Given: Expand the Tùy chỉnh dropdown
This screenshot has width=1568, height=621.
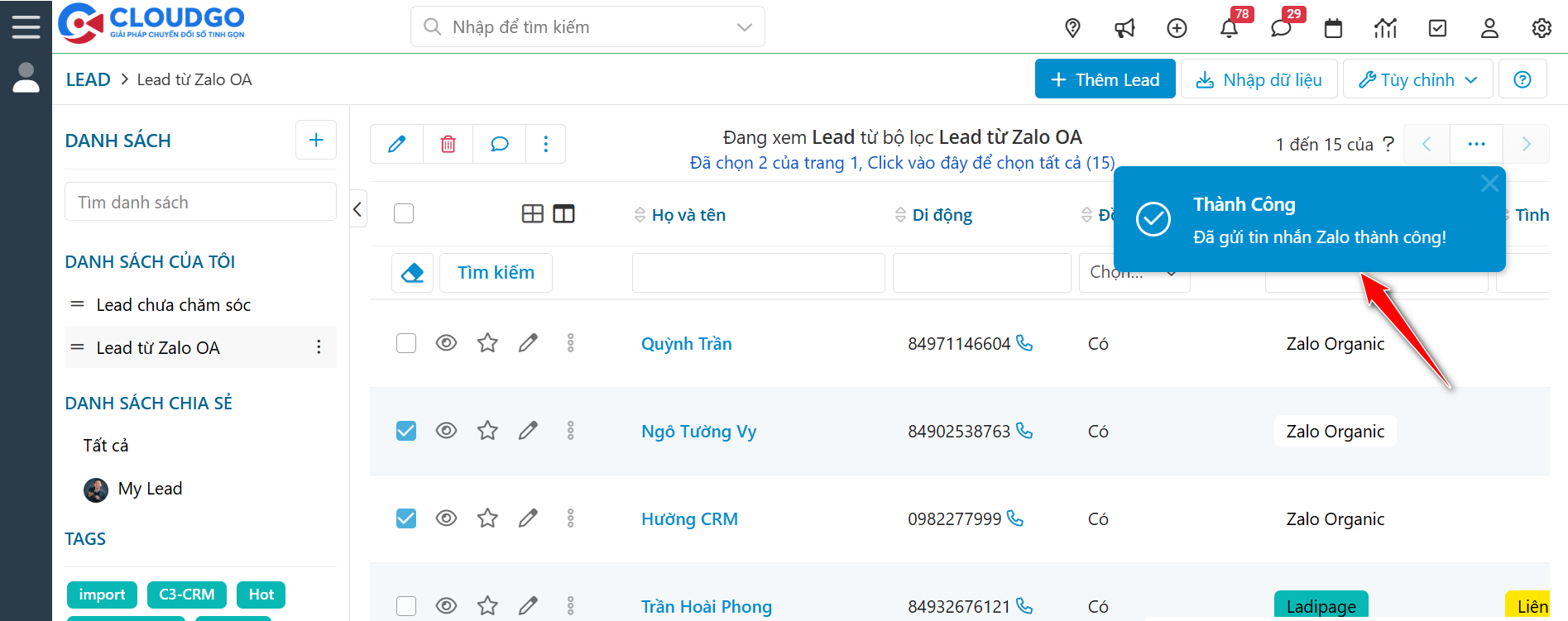Looking at the screenshot, I should click(1417, 79).
